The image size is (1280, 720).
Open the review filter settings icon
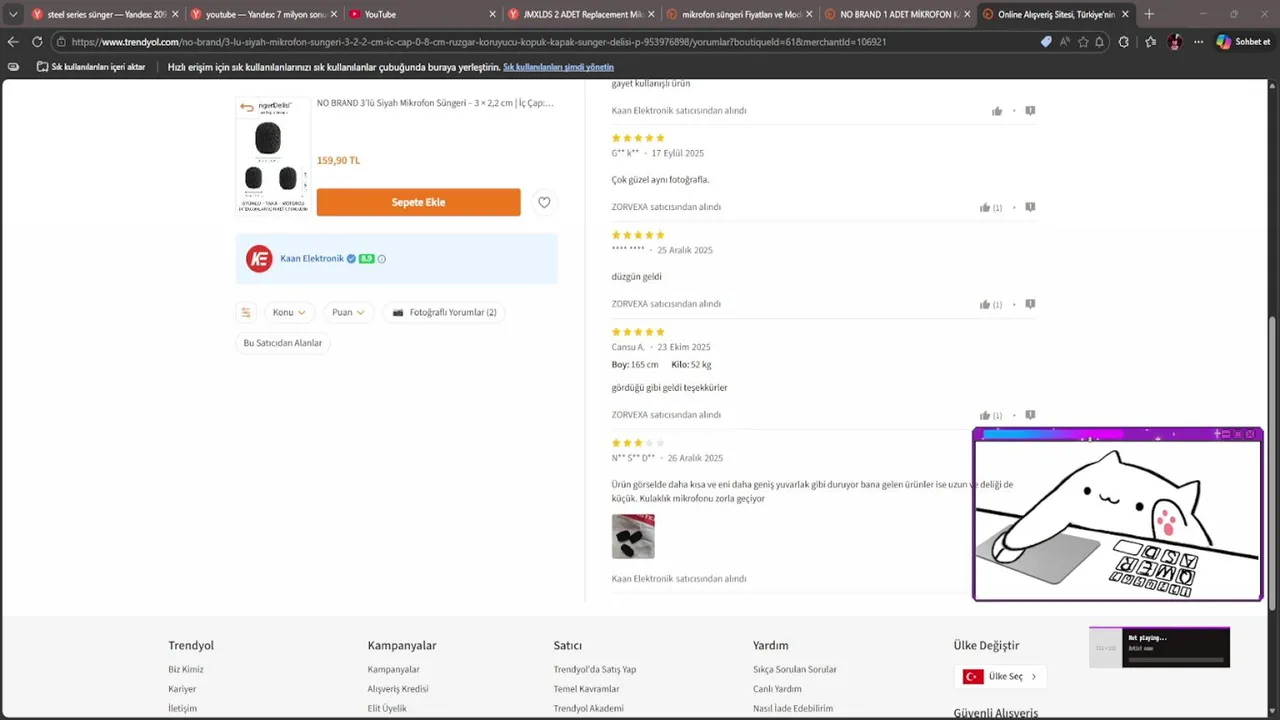click(246, 312)
